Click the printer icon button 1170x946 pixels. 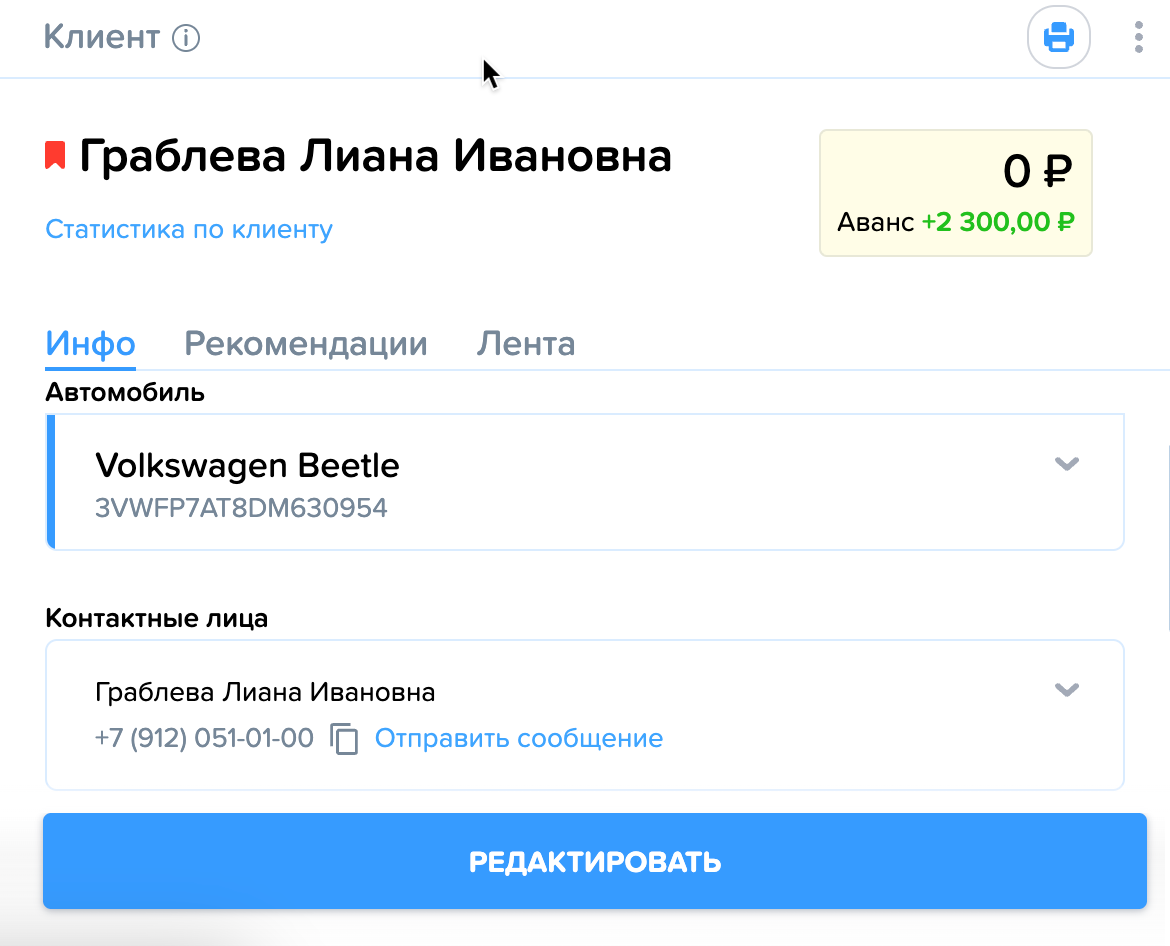1058,37
